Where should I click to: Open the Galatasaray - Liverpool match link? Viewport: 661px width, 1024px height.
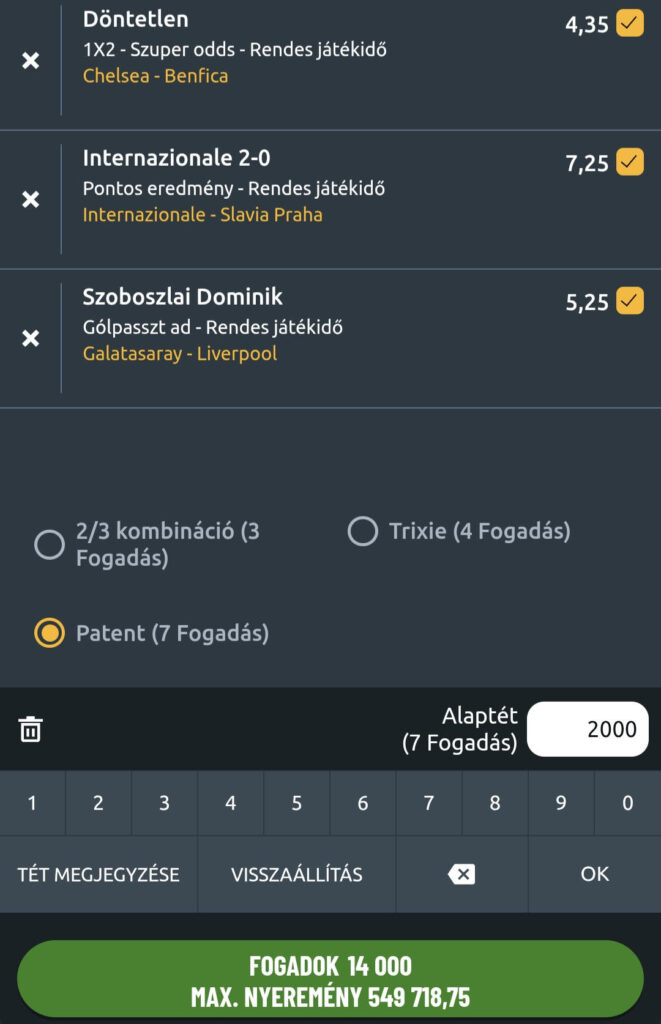(180, 354)
